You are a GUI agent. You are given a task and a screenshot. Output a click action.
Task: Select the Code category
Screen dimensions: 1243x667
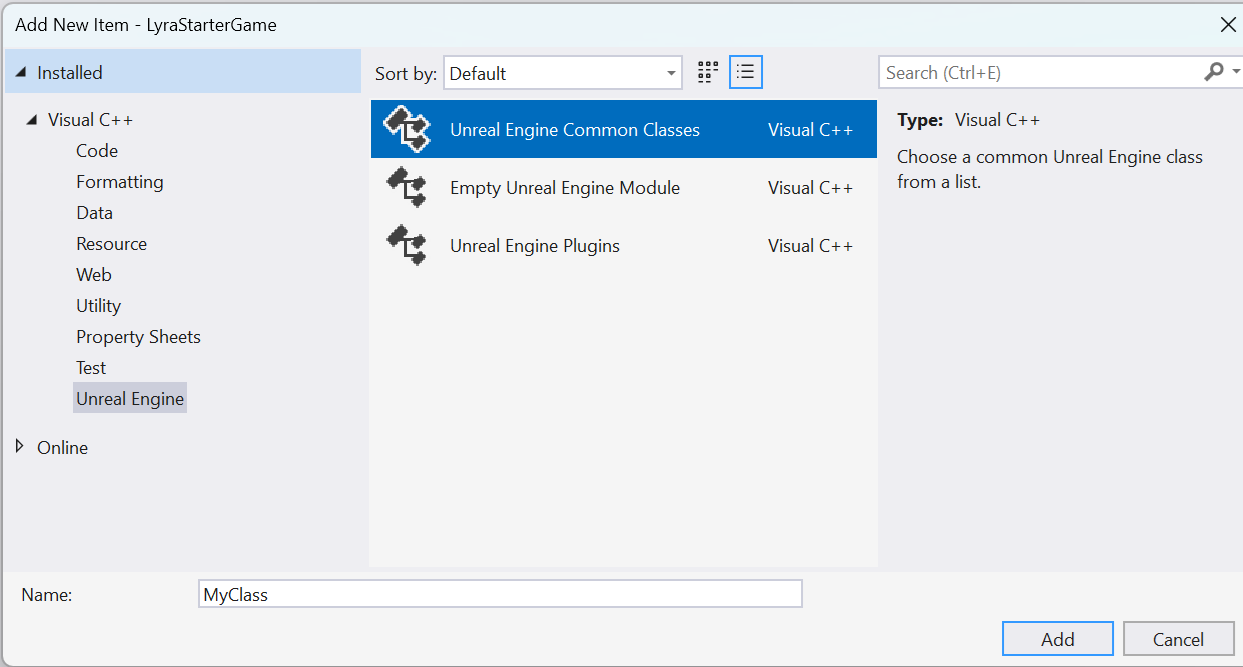[x=96, y=150]
